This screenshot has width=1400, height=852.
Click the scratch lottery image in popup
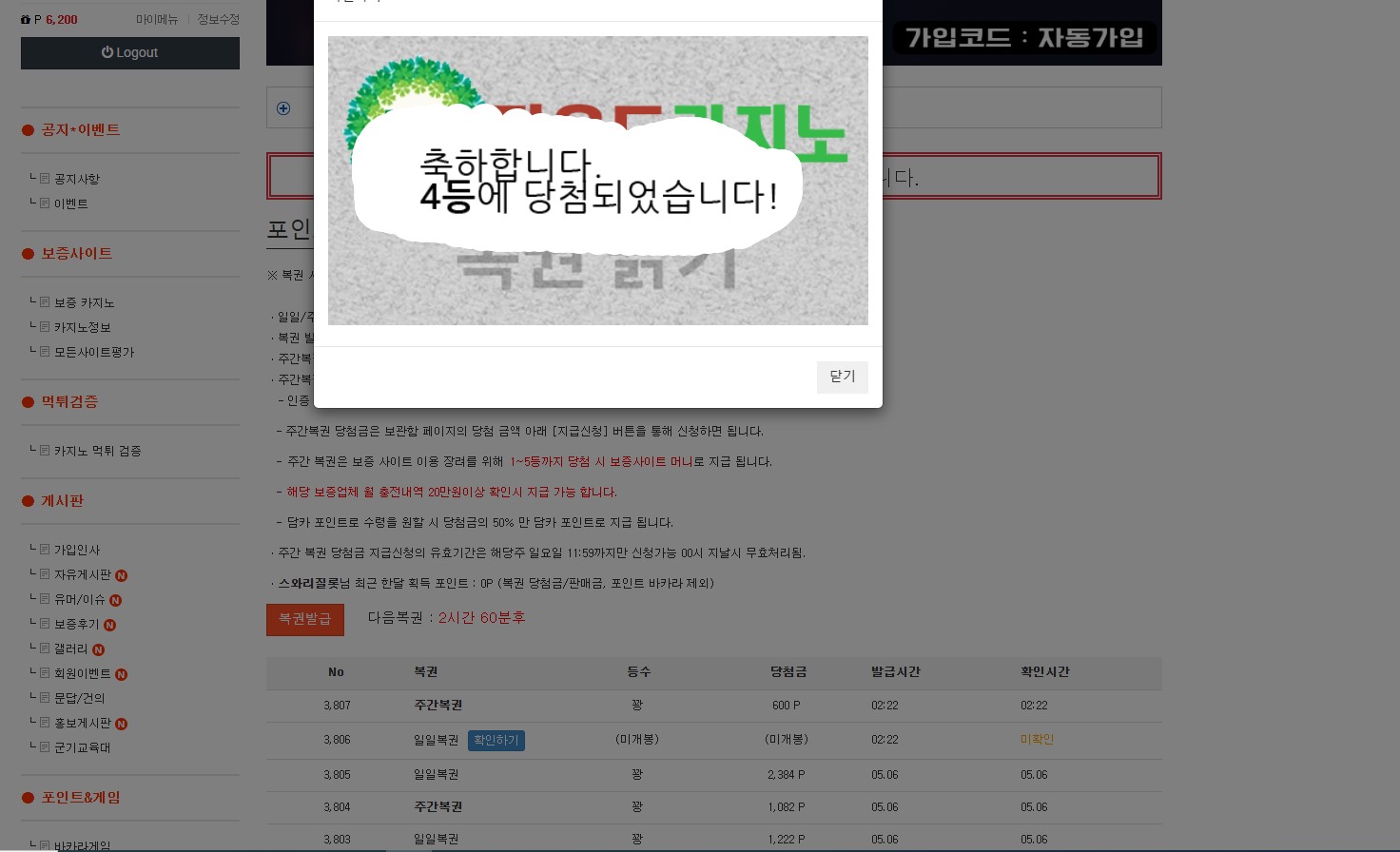[598, 181]
